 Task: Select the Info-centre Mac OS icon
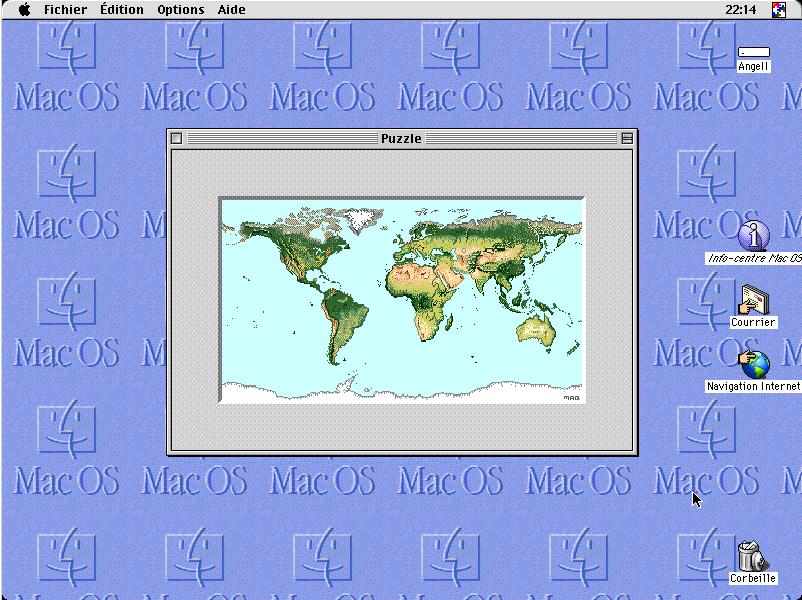coord(753,235)
